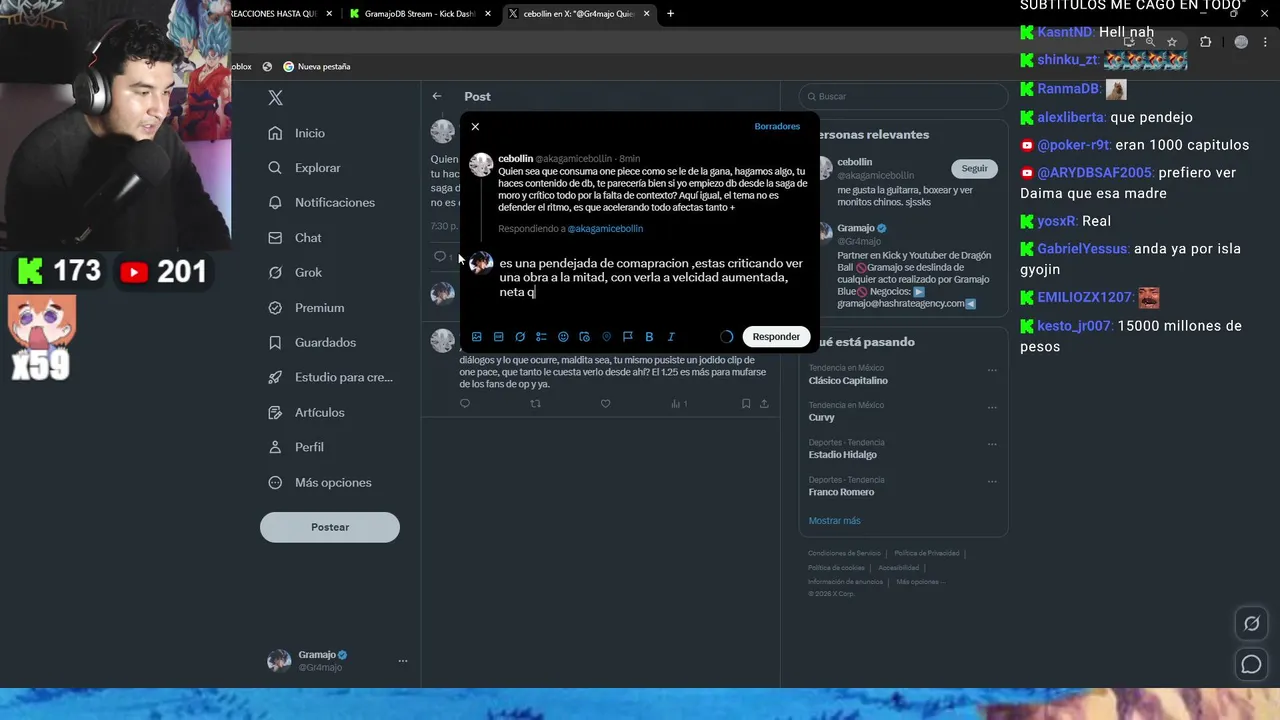The image size is (1280, 720).
Task: Schedule the reply post
Action: 585,337
